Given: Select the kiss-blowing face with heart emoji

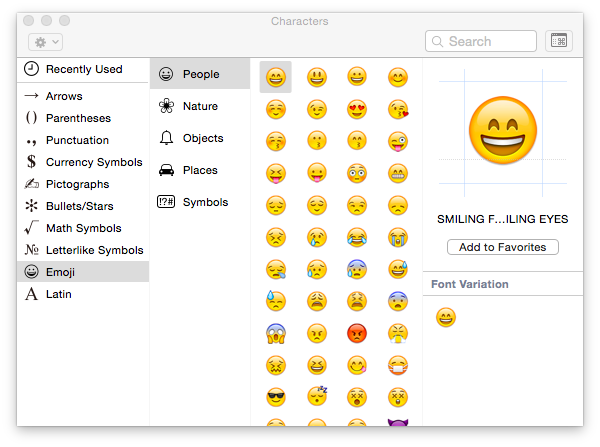Looking at the screenshot, I should point(398,108).
